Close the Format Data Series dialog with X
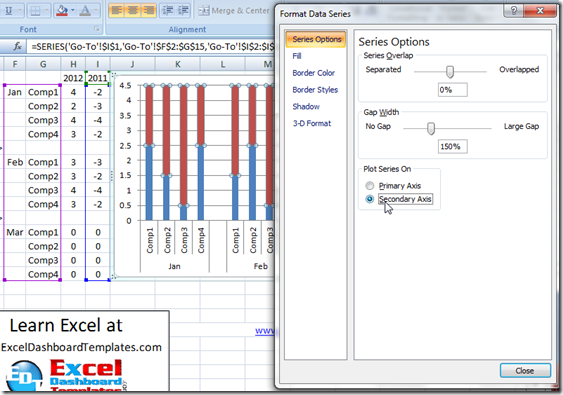 click(x=540, y=11)
